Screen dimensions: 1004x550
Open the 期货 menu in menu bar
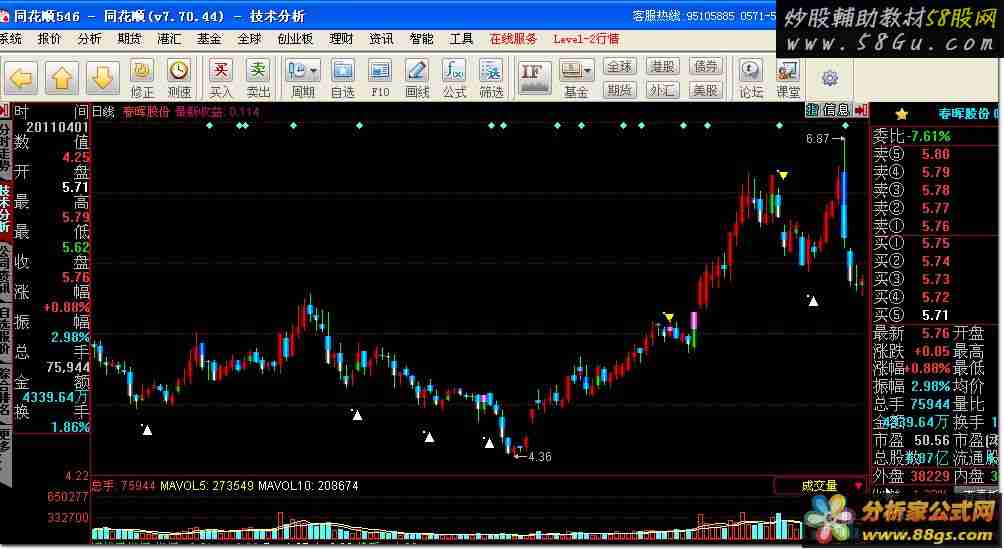129,39
